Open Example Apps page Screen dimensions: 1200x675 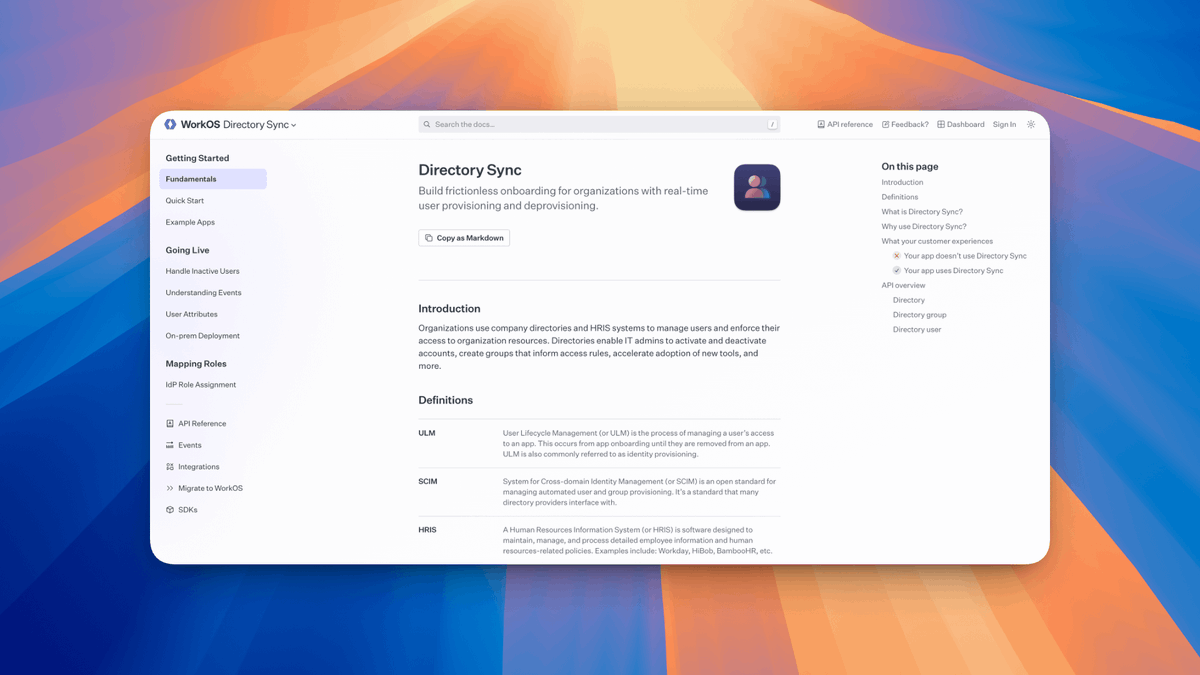click(190, 222)
